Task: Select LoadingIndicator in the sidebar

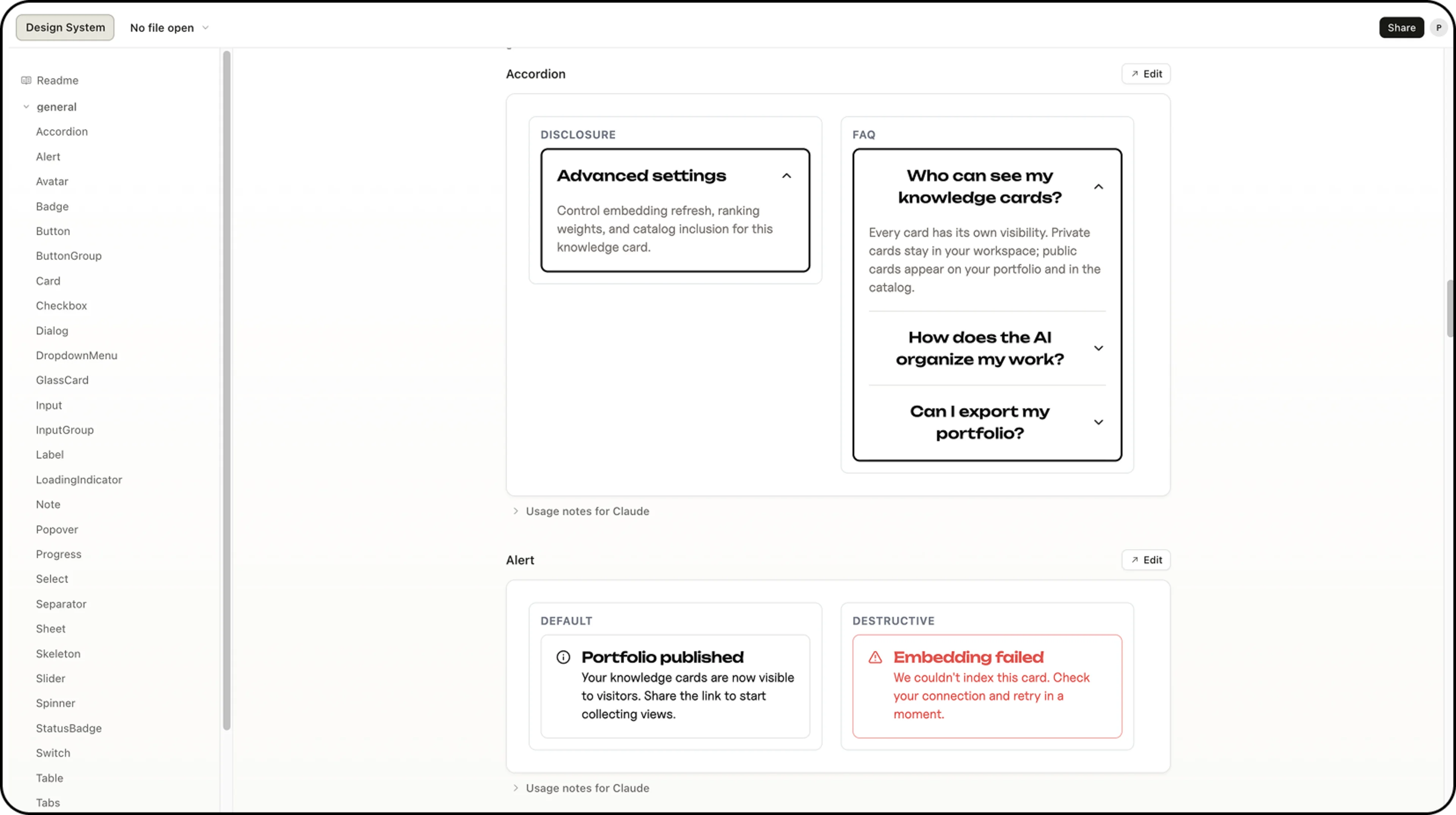Action: (79, 480)
